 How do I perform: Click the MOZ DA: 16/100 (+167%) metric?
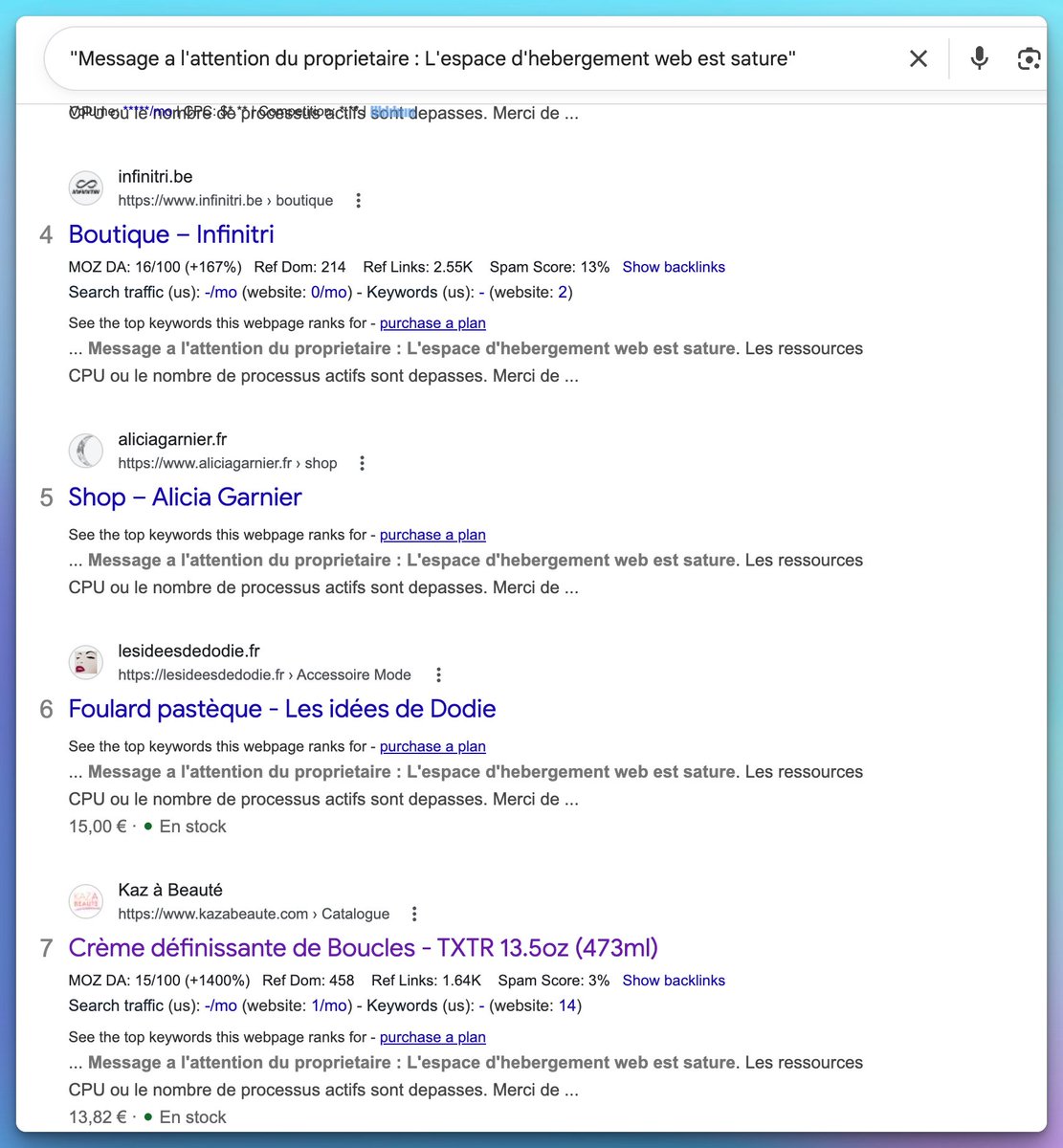(x=155, y=267)
